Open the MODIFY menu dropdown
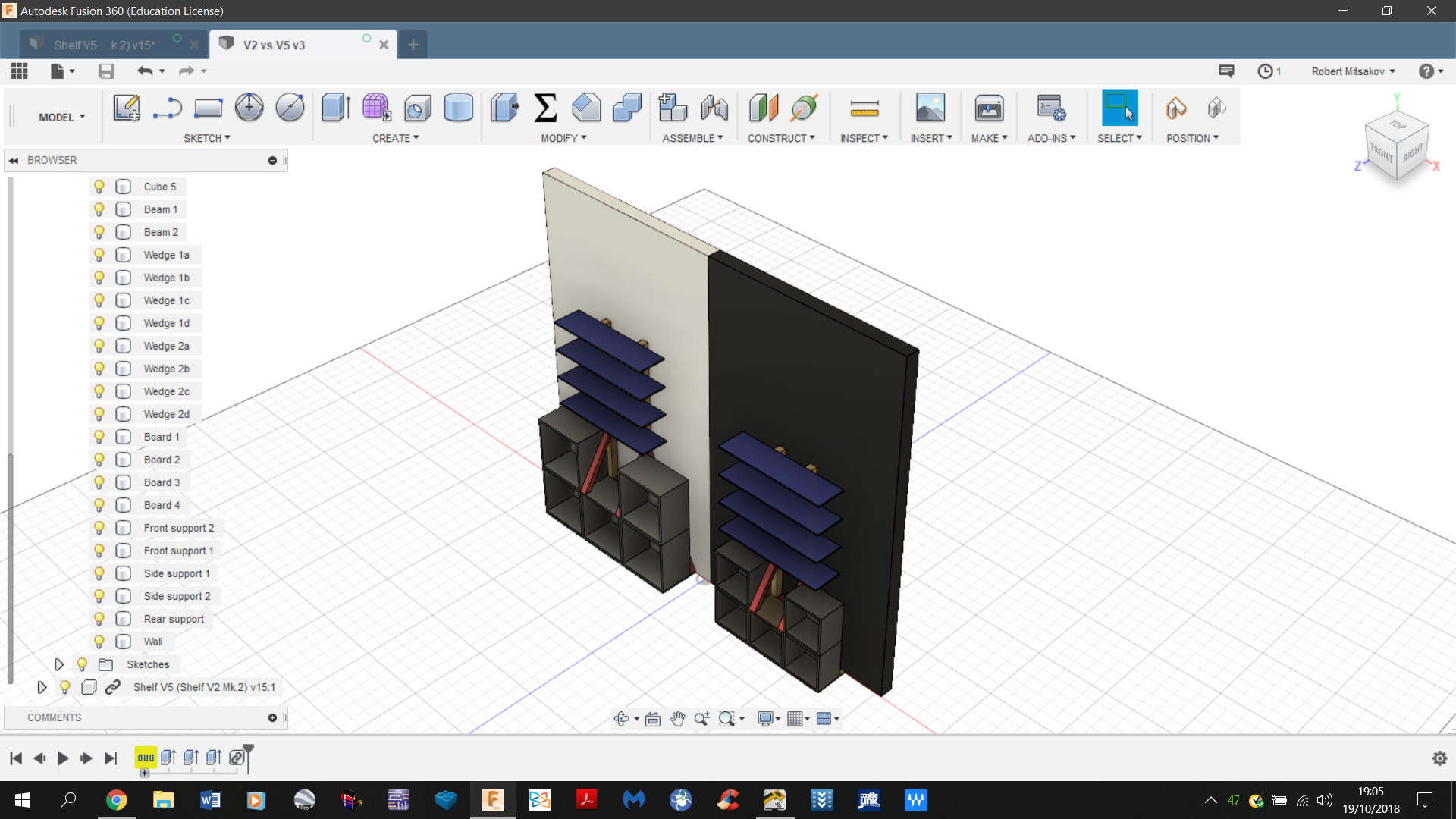 pos(563,138)
